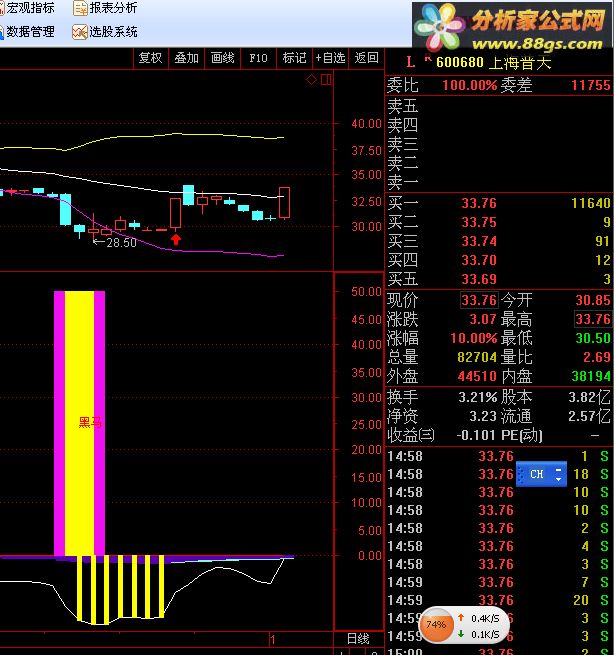
Task: Click 买二 bid price 33.75
Action: click(479, 222)
